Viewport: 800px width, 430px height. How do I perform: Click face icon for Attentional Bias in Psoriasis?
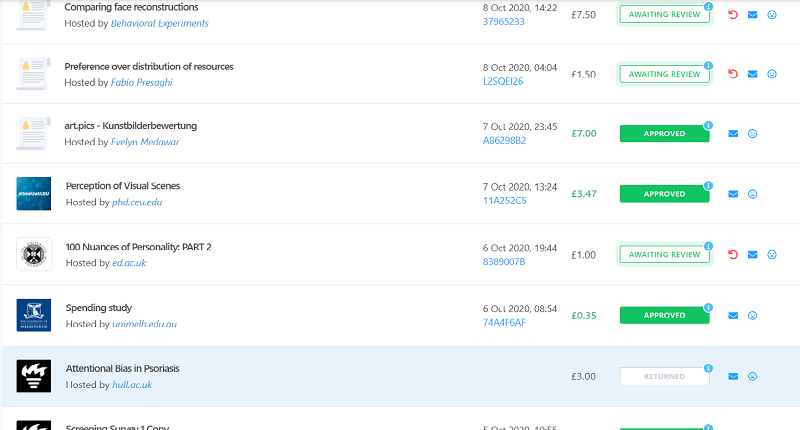tap(753, 376)
